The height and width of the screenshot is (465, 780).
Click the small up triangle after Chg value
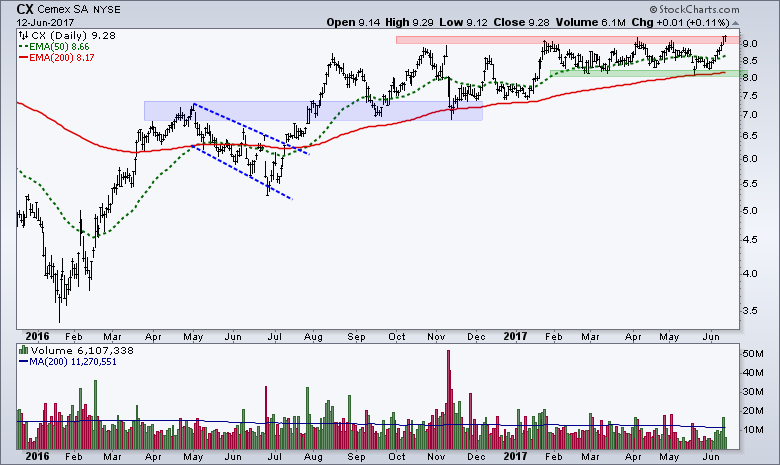tap(735, 23)
